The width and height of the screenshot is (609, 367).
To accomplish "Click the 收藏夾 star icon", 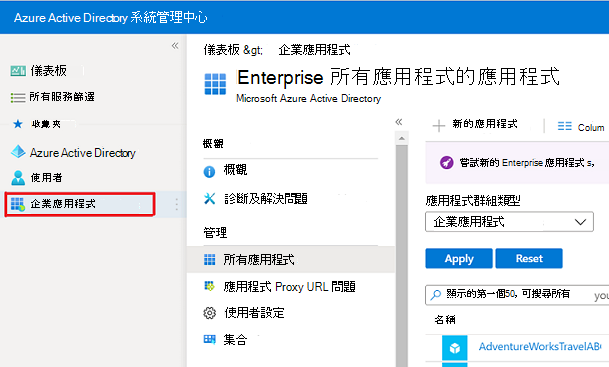I will (x=18, y=124).
